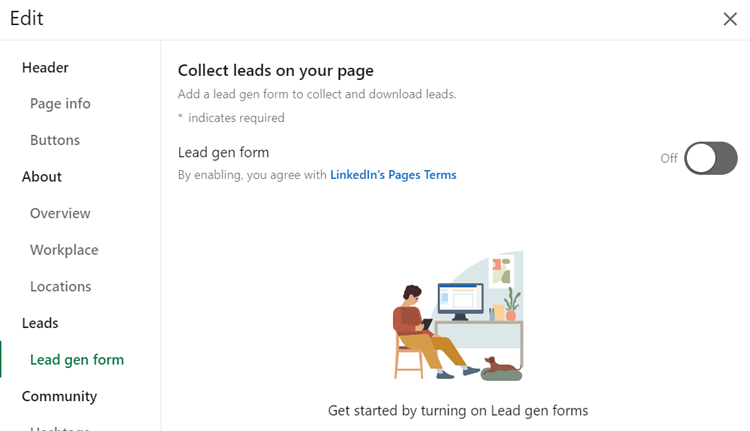Viewport: 750px width, 431px height.
Task: Click the Leads group heading
Action: 40,323
